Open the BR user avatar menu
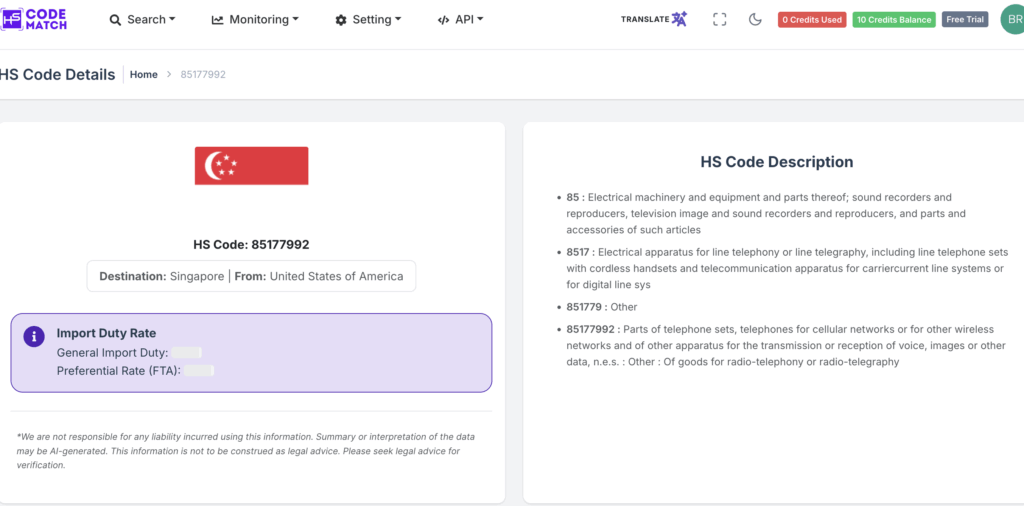This screenshot has height=506, width=1024. click(x=1011, y=19)
